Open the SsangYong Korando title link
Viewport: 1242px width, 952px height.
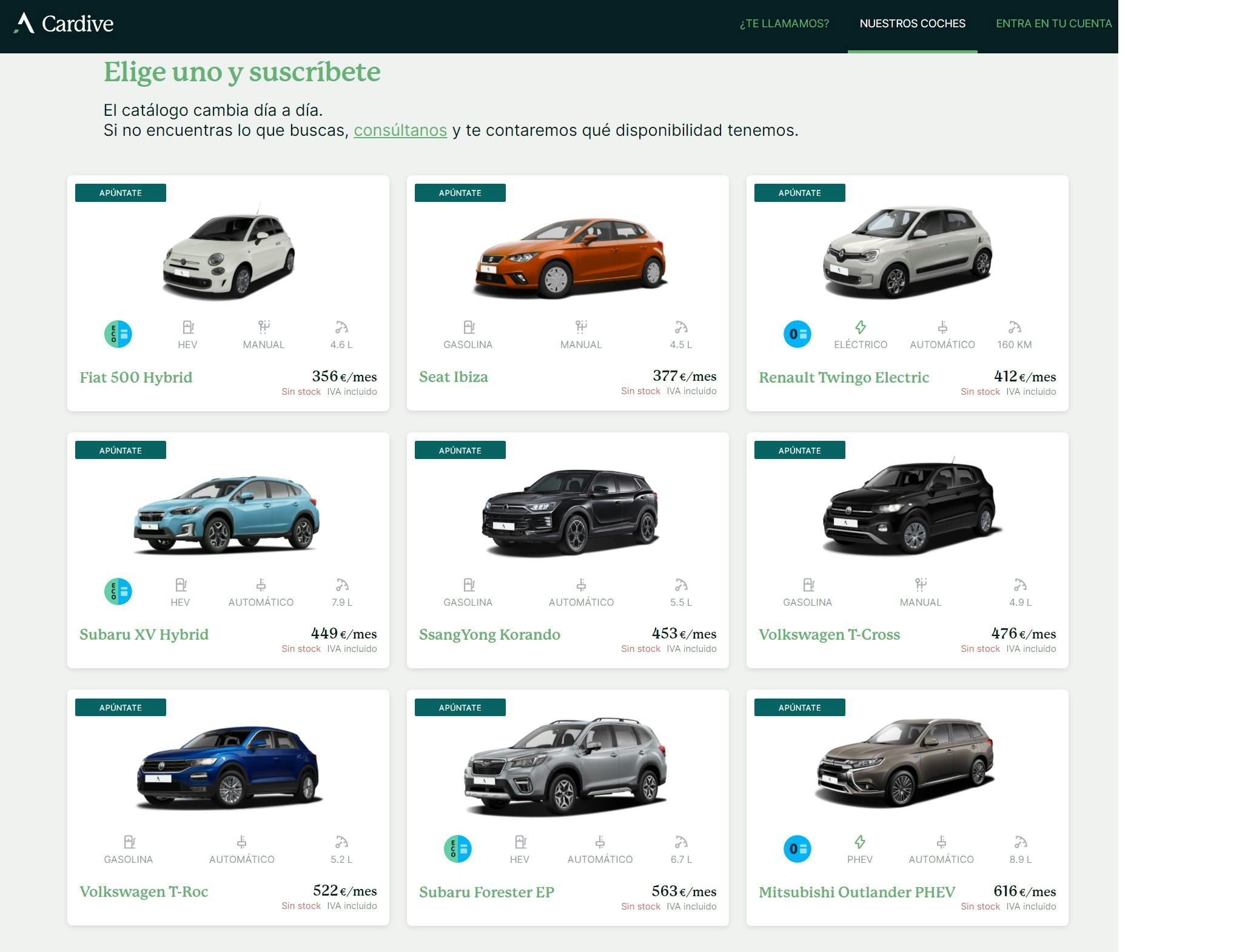click(x=489, y=634)
